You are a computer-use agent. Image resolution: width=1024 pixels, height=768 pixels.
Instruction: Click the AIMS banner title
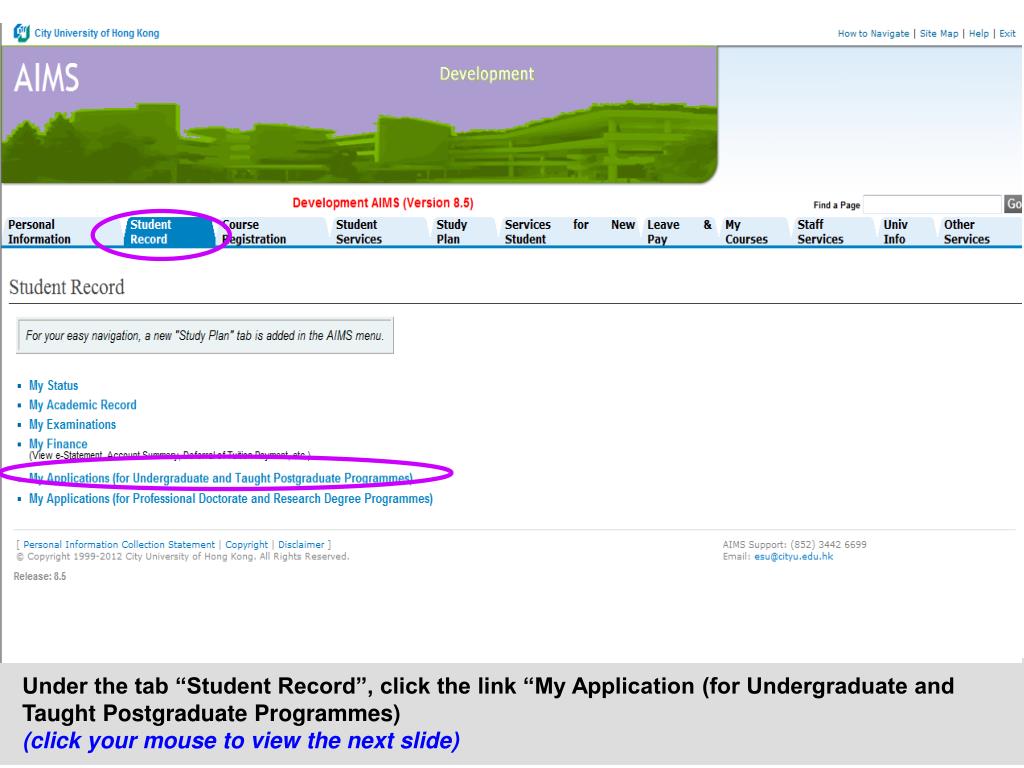click(x=46, y=78)
